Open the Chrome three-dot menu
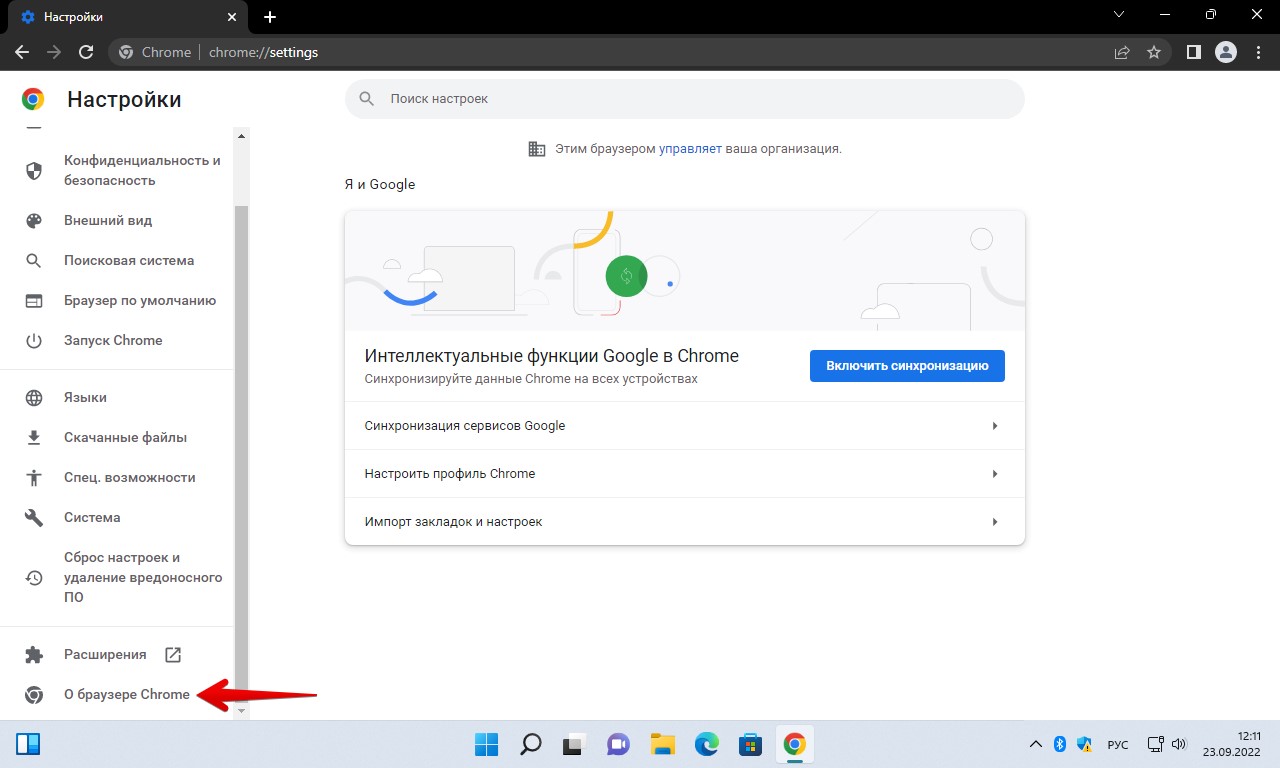Screen dimensions: 1280x768 pos(1258,52)
